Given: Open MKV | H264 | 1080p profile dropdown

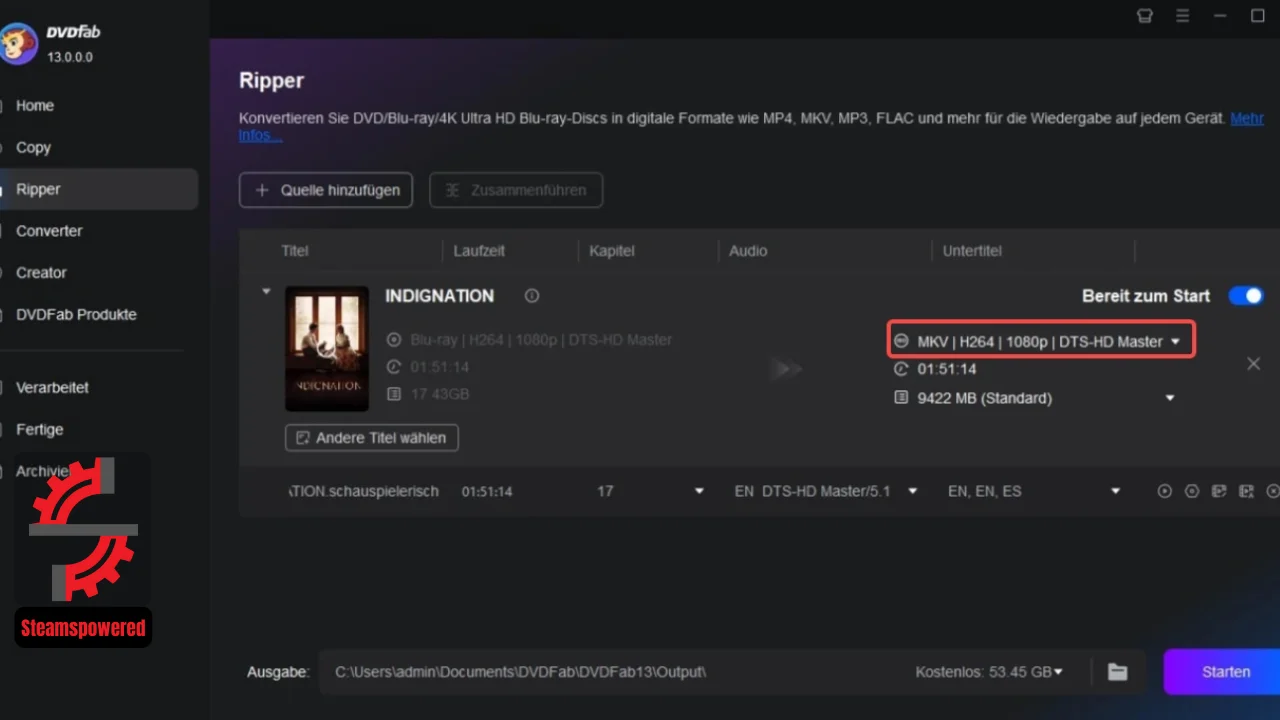Looking at the screenshot, I should pos(1040,341).
